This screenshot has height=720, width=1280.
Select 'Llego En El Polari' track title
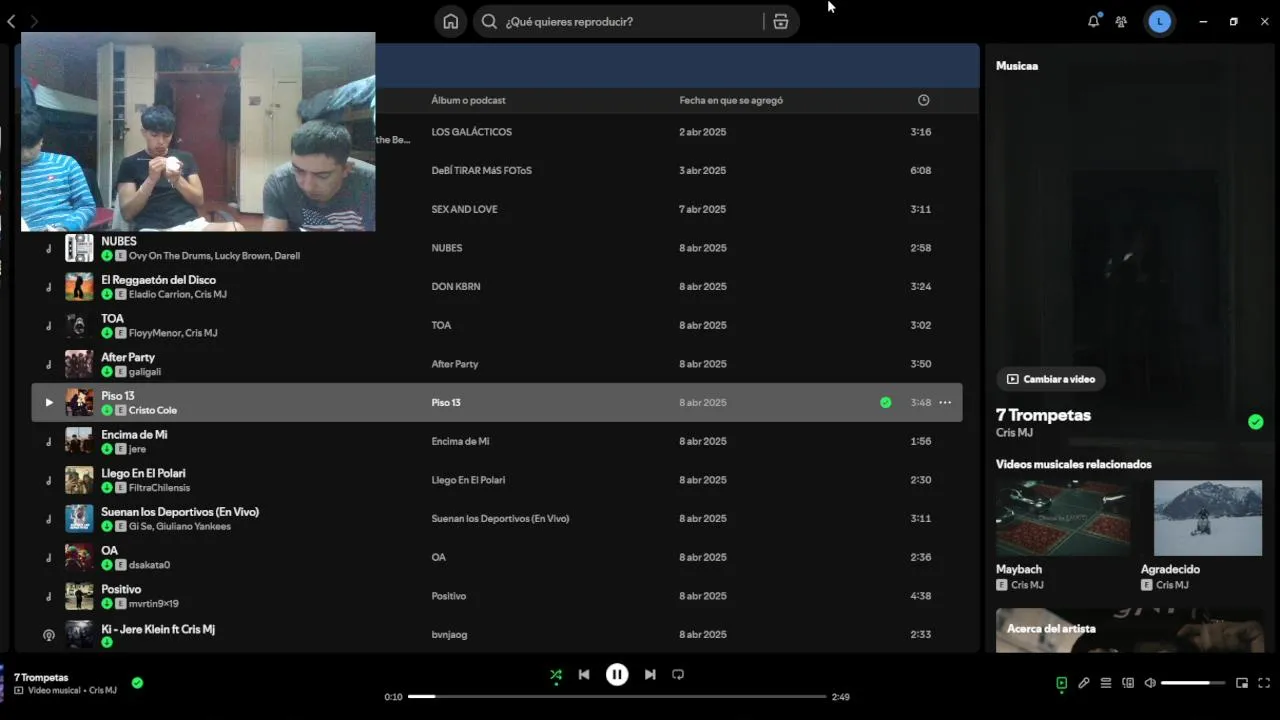143,473
